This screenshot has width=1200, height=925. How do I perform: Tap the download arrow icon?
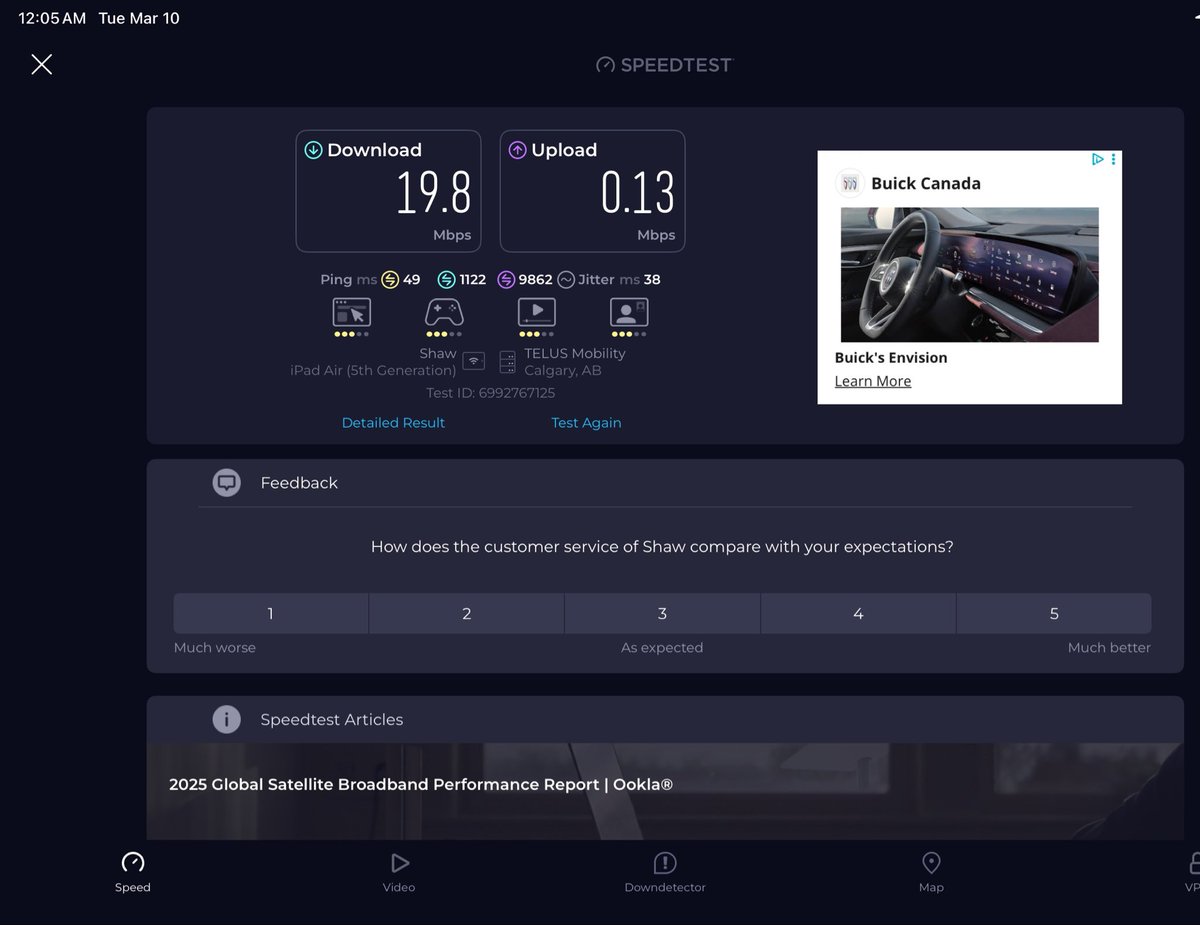coord(313,150)
